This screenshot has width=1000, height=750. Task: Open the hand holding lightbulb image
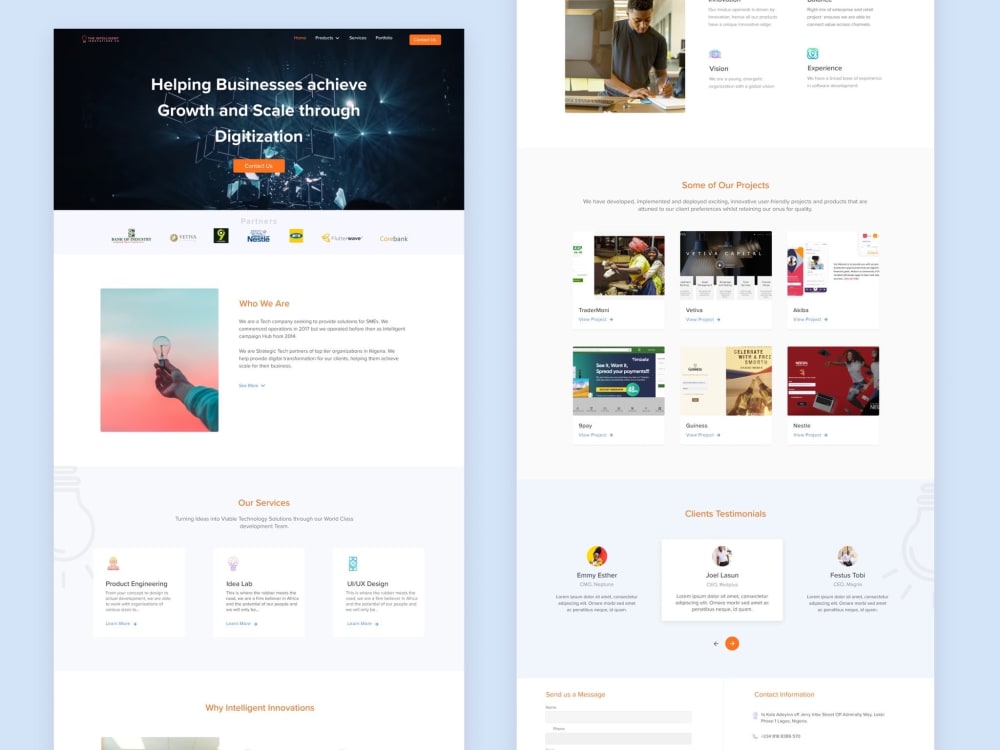click(x=159, y=360)
